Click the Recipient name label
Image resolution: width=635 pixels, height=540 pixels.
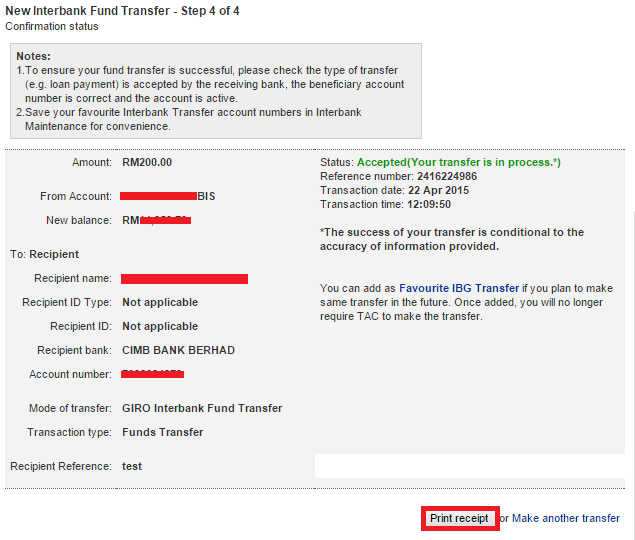tap(73, 278)
